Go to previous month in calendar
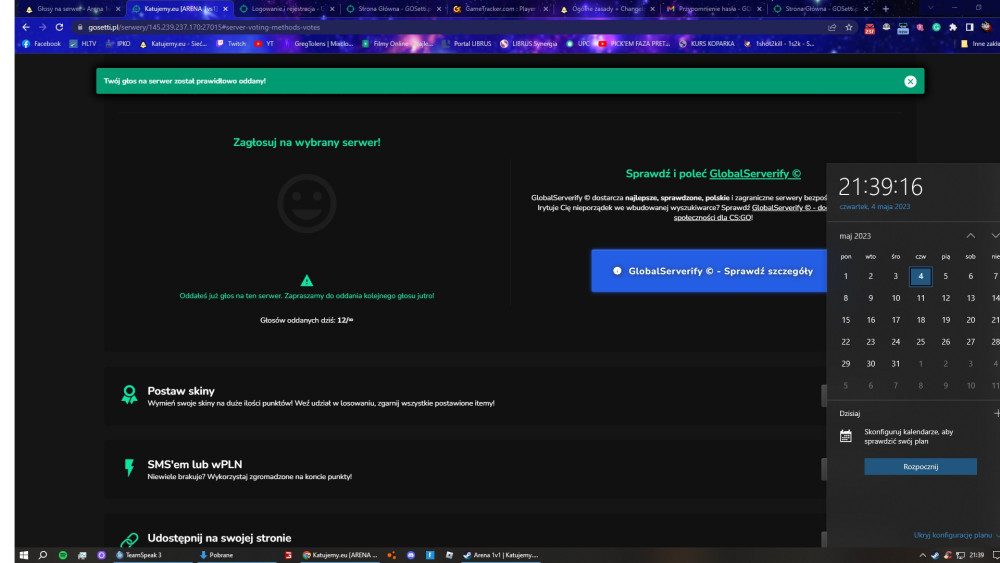 (x=971, y=236)
